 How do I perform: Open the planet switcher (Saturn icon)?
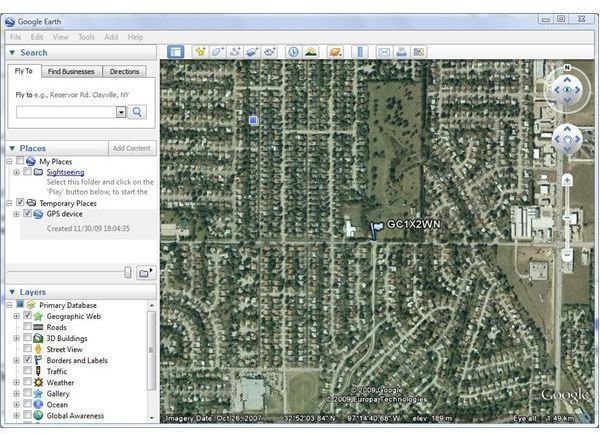[335, 52]
